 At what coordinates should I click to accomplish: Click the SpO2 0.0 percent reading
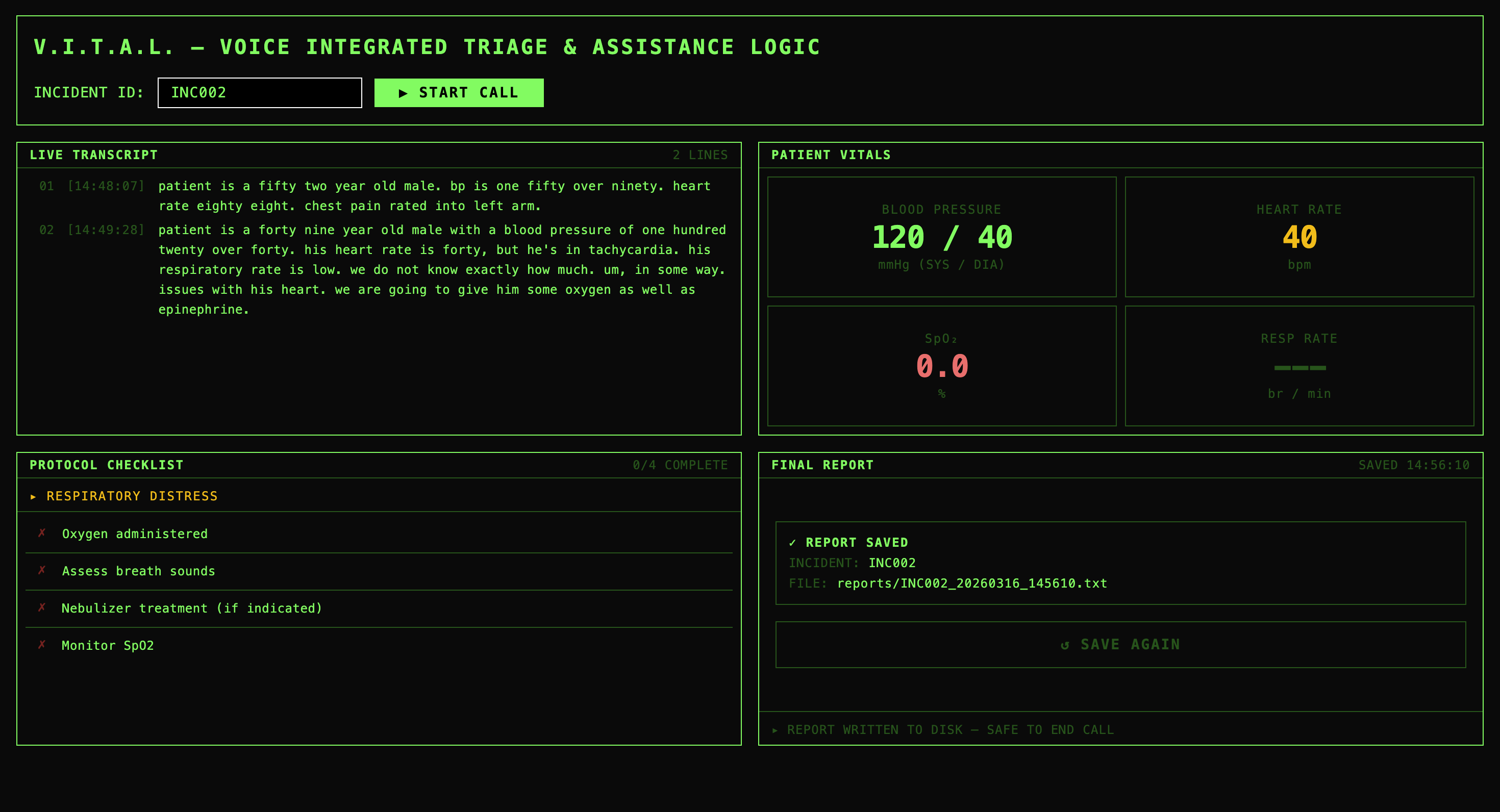941,367
